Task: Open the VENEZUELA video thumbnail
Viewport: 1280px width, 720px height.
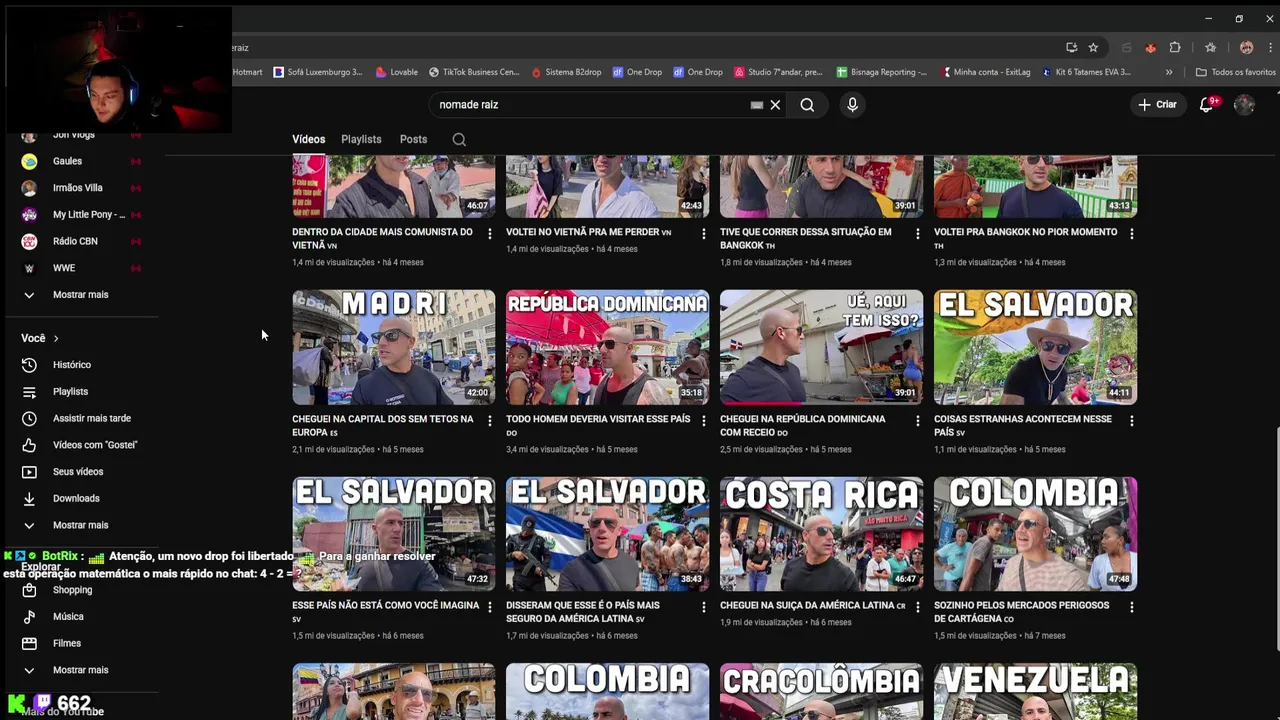Action: coord(1035,691)
